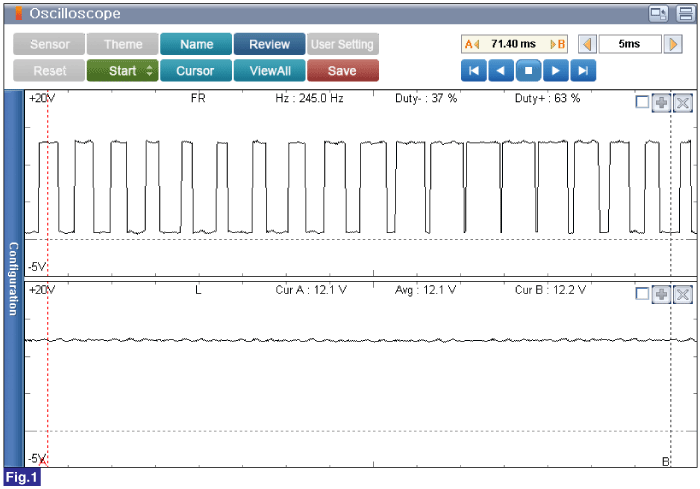Save the oscilloscope capture
Image resolution: width=700 pixels, height=489 pixels.
tap(342, 71)
